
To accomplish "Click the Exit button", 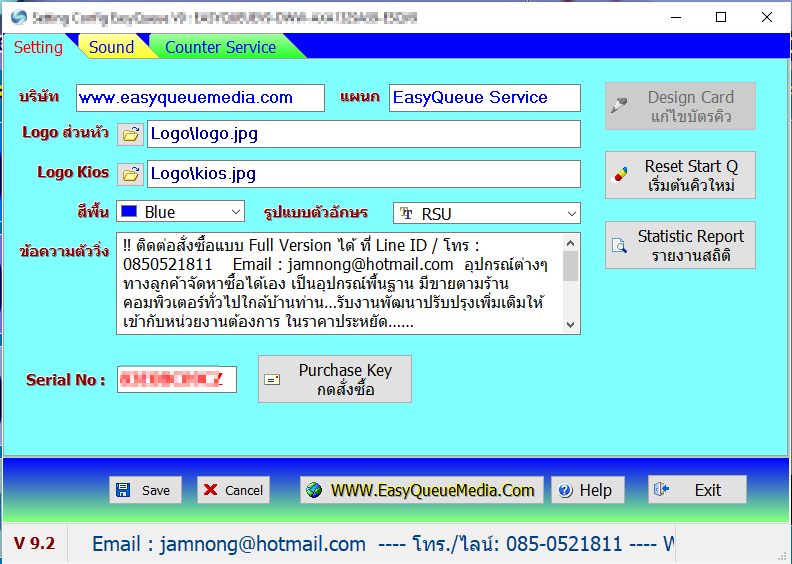I will tap(698, 489).
